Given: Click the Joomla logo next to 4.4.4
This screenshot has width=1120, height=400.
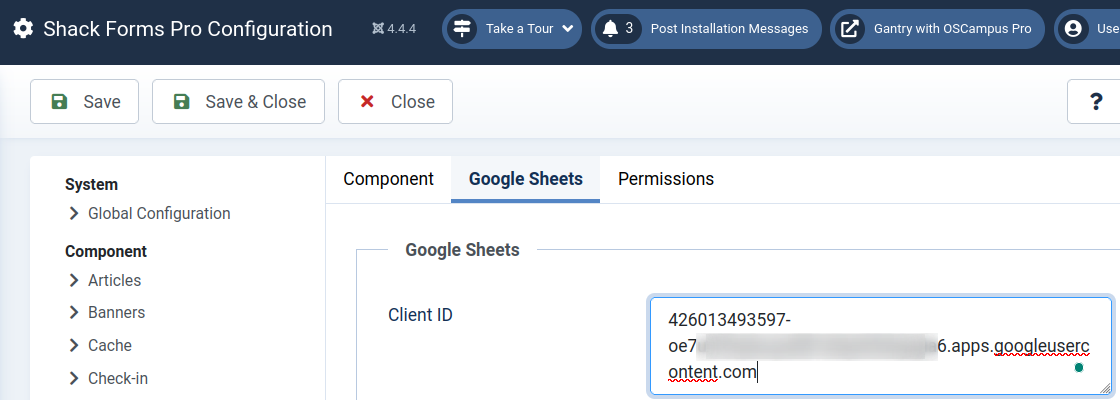Looking at the screenshot, I should [378, 29].
